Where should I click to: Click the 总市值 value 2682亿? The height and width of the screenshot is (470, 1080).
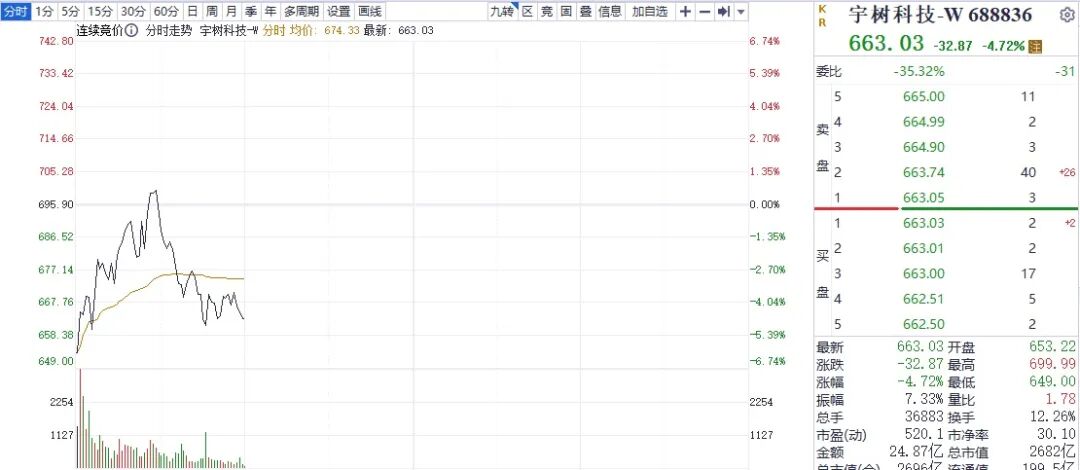(1055, 452)
